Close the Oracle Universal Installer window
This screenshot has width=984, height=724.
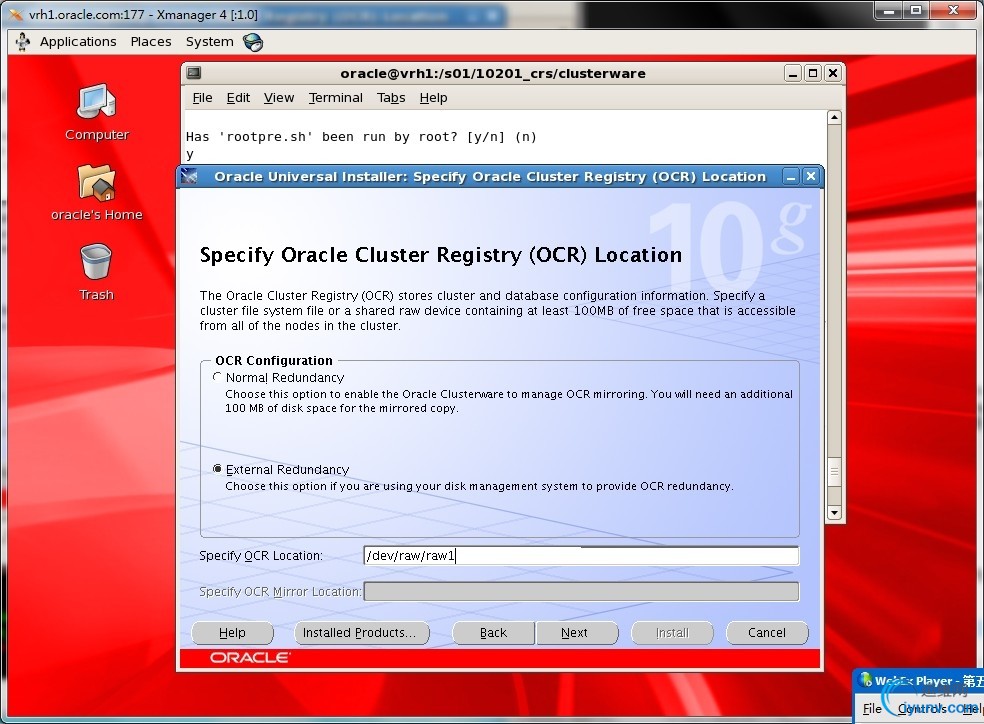(x=811, y=177)
